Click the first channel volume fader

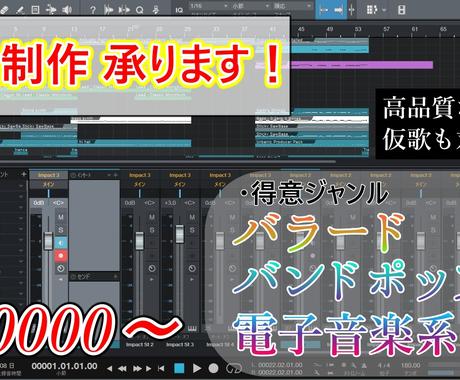48,241
